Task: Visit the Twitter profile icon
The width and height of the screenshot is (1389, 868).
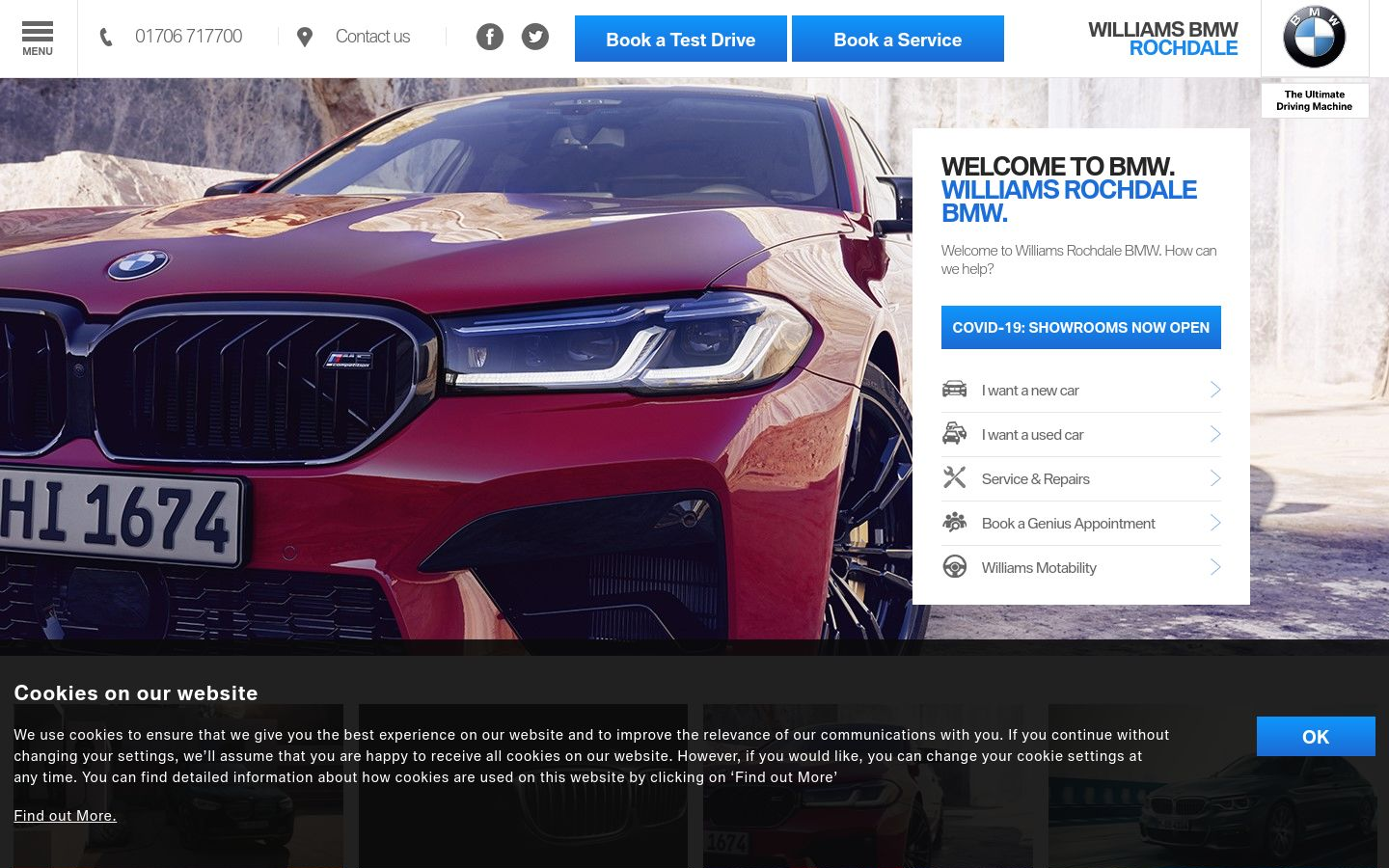Action: pyautogui.click(x=535, y=37)
